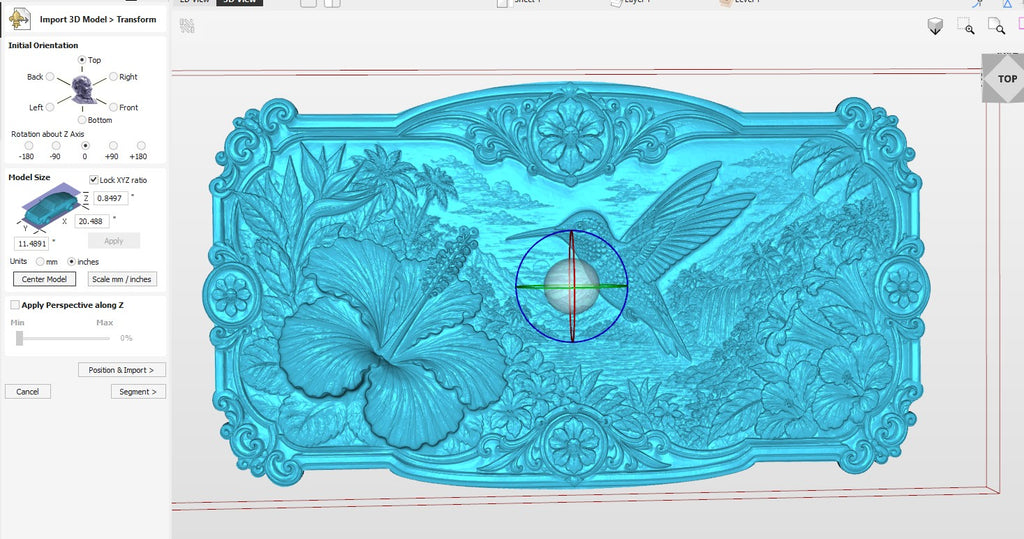
Task: Select Bottom initial orientation
Action: (x=82, y=120)
